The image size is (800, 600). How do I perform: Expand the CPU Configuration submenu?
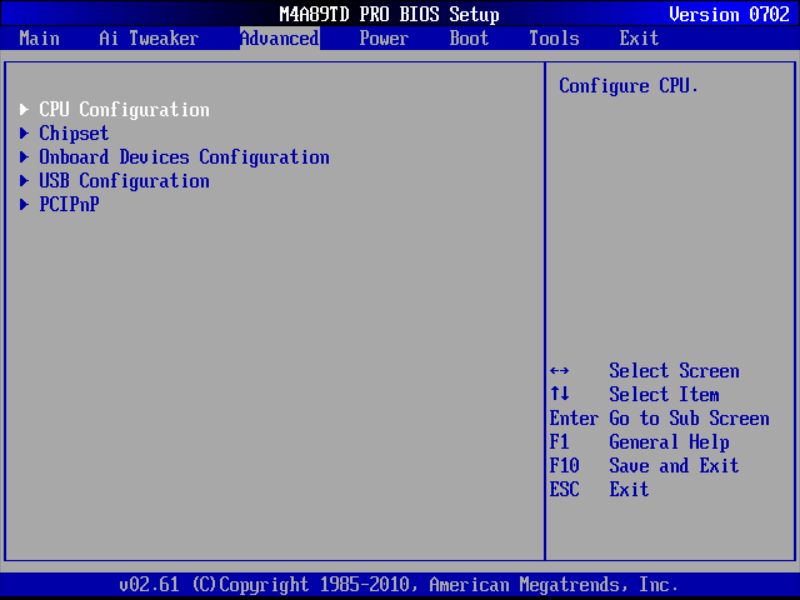click(x=125, y=110)
